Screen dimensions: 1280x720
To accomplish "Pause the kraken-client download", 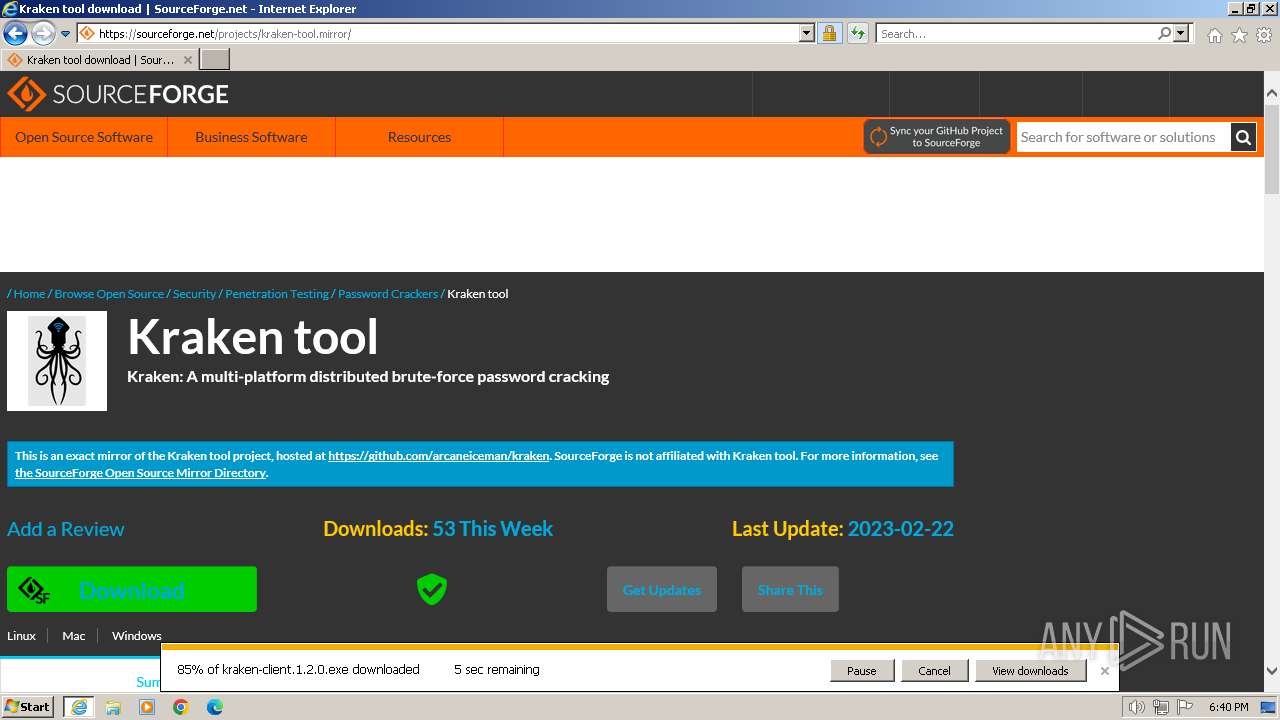I will coord(862,671).
